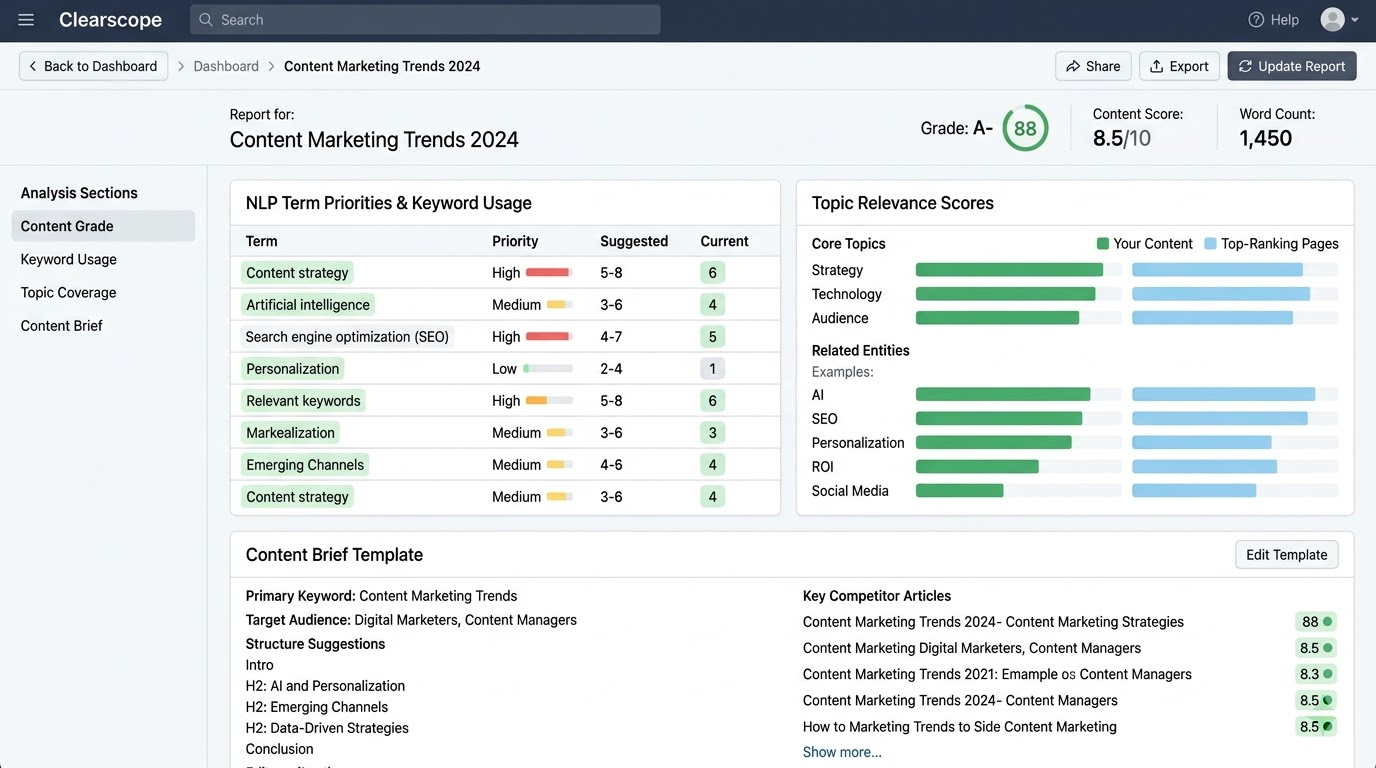Click the ROI entity label
Screen dimensions: 1376x768
tap(822, 467)
